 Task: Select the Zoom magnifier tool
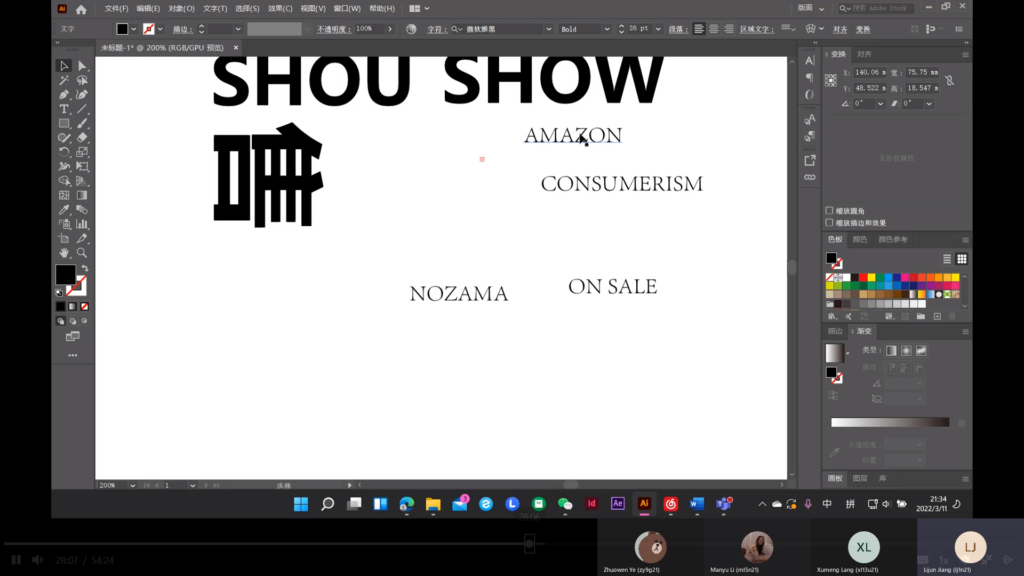click(82, 253)
